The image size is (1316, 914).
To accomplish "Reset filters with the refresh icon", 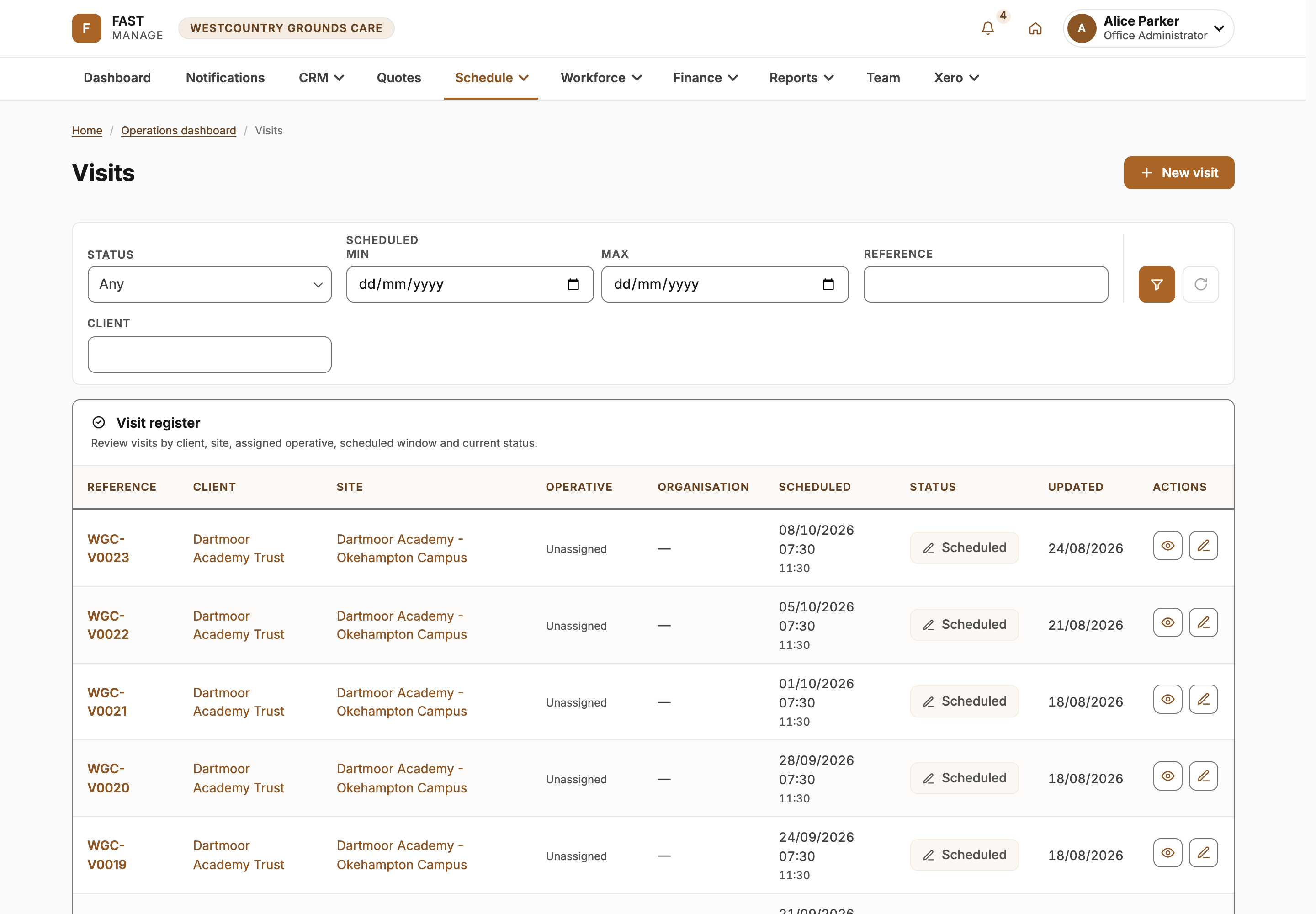I will [1201, 284].
